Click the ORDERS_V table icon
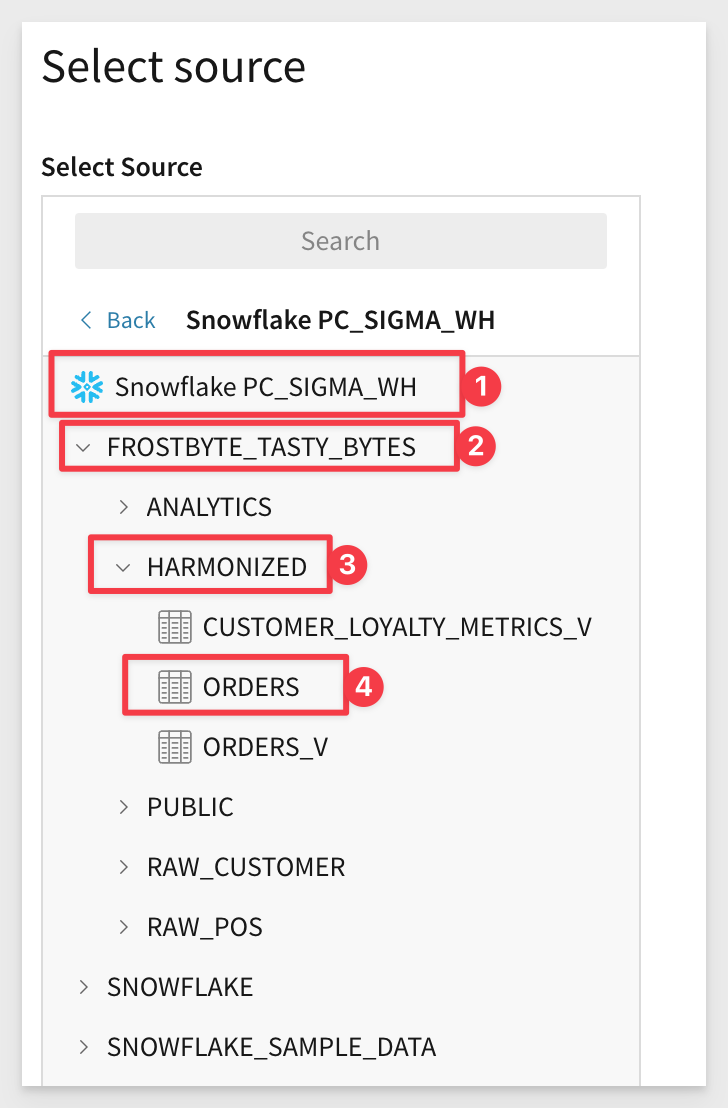This screenshot has height=1108, width=728. 175,747
